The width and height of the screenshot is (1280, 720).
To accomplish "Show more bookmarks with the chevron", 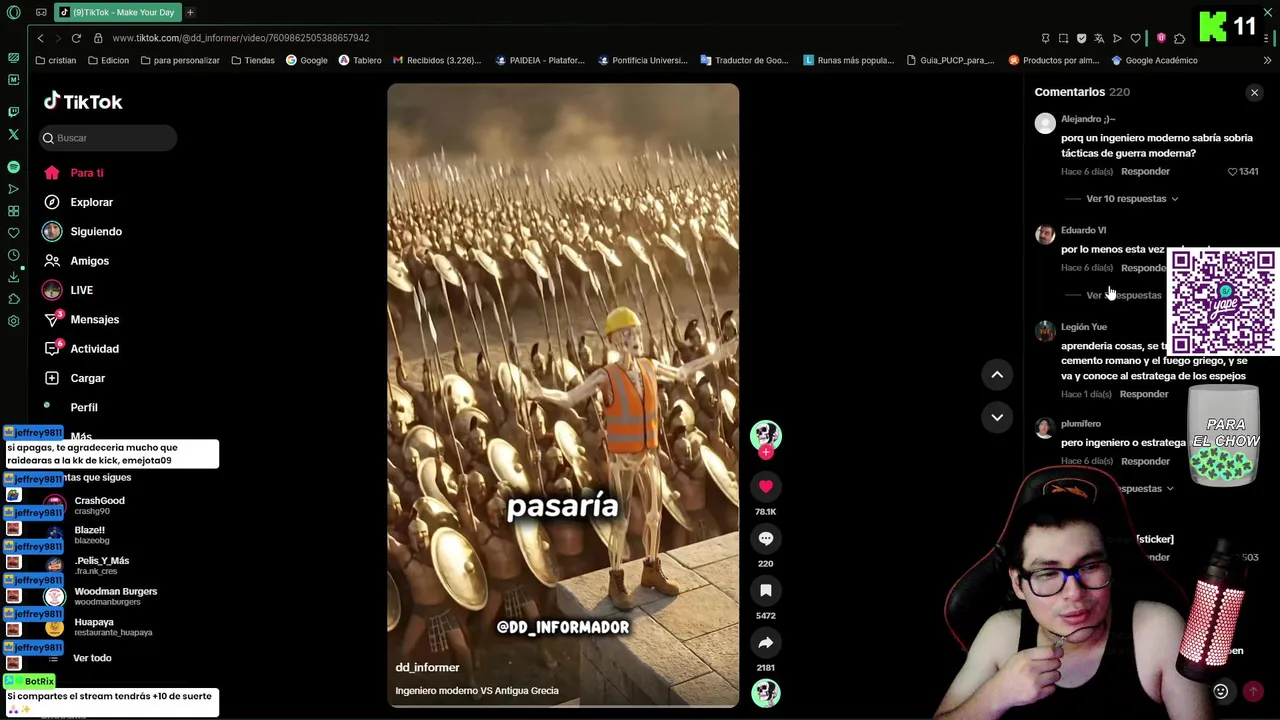I will click(x=1267, y=60).
